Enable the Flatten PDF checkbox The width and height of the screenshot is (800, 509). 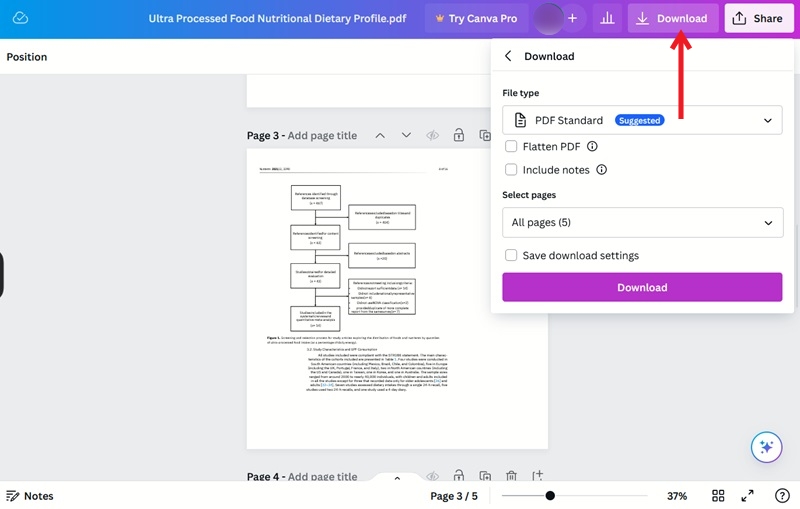511,146
